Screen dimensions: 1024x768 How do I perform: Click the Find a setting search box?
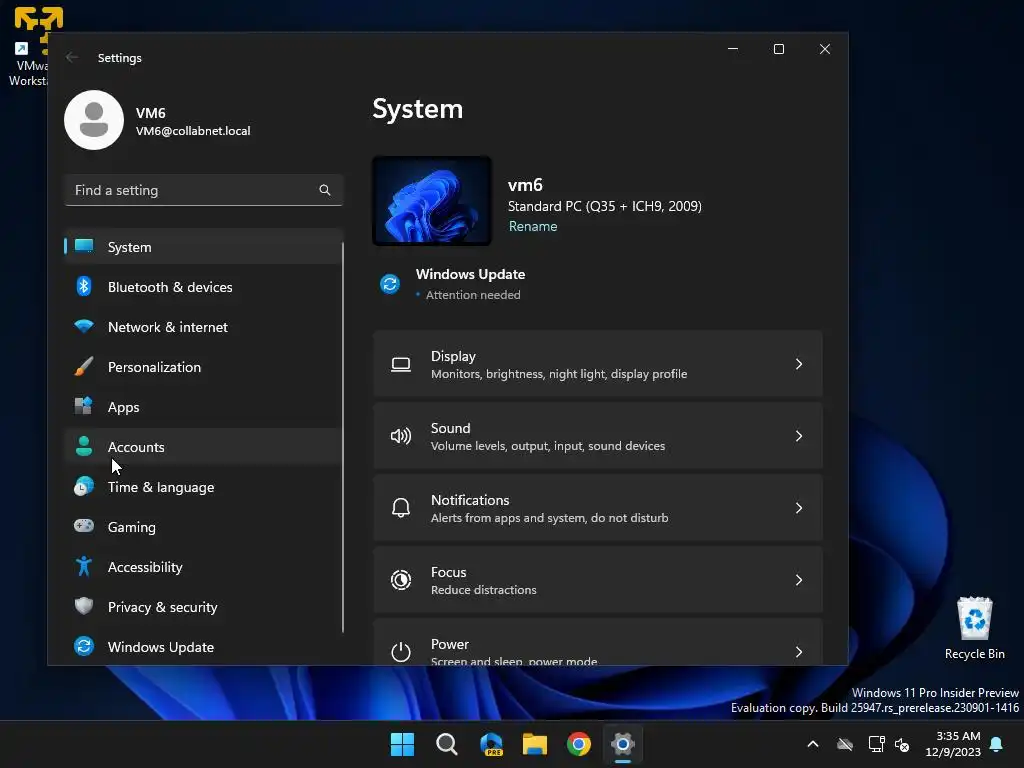tap(203, 190)
